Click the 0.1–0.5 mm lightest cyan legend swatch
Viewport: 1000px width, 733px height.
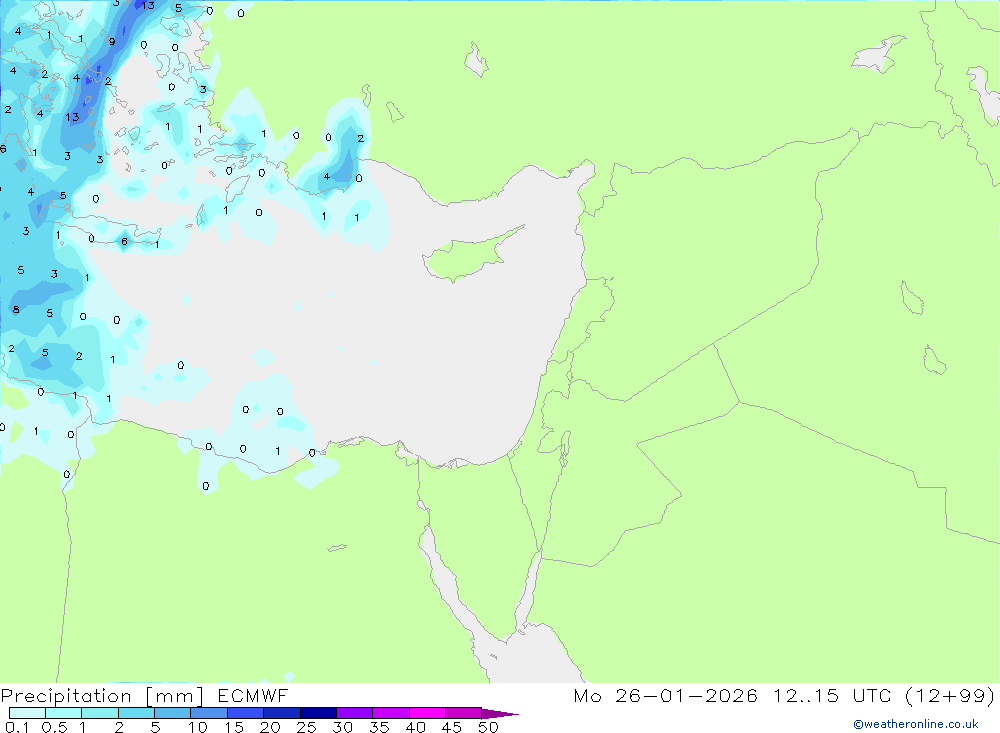[27, 713]
